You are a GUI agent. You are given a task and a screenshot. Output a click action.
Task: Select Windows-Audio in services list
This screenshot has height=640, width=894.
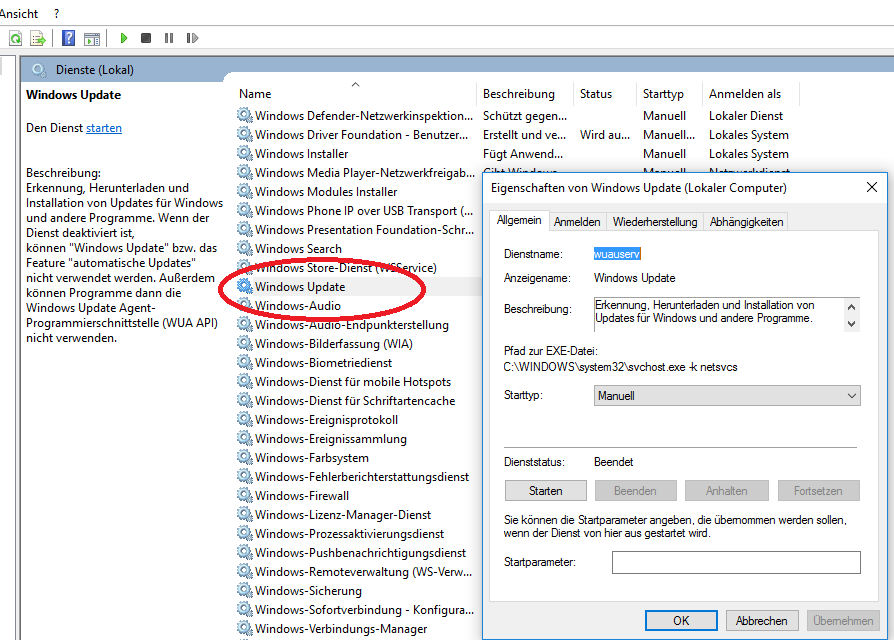[298, 305]
